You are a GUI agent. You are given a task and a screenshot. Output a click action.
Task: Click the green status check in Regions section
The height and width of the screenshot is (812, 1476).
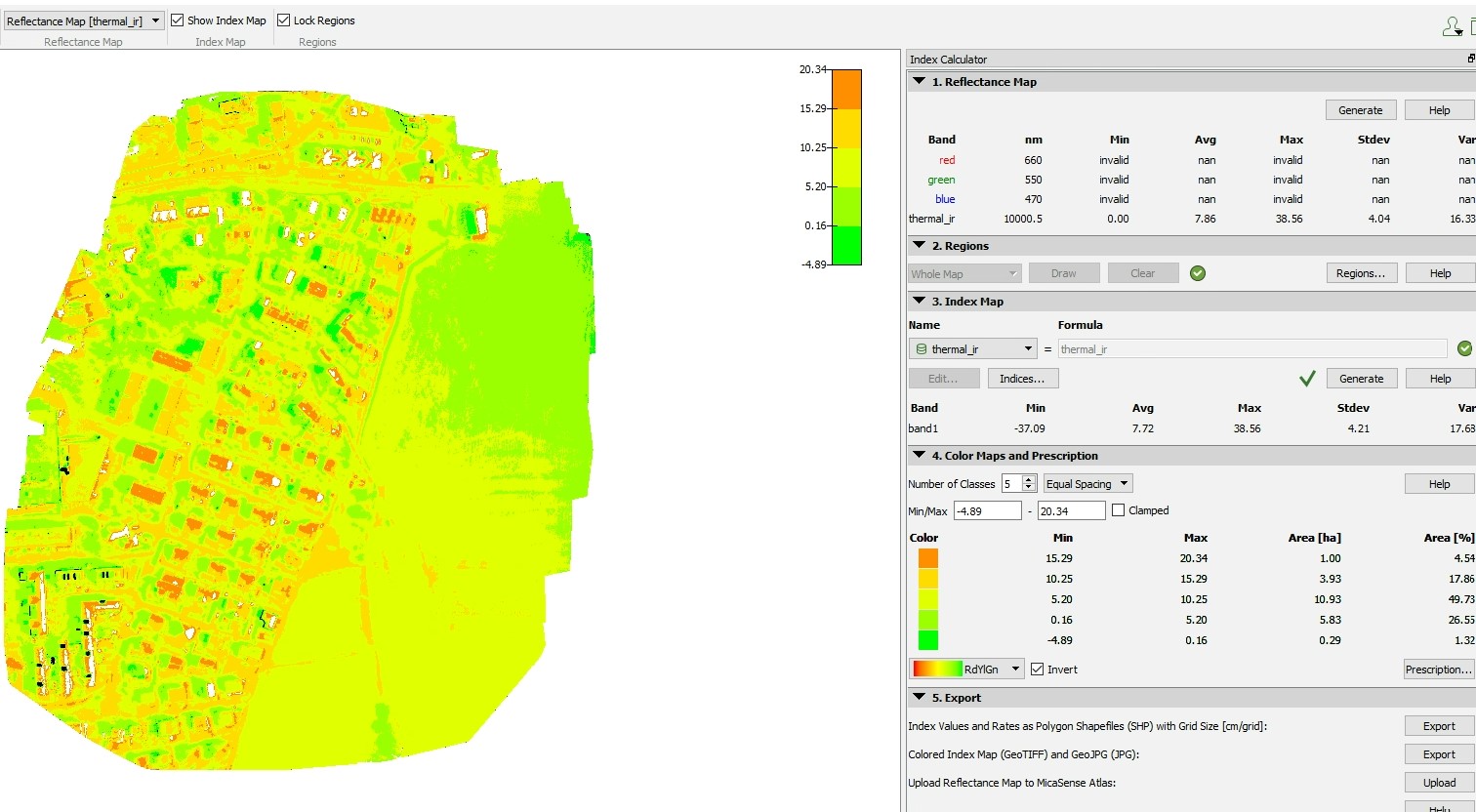coord(1198,273)
